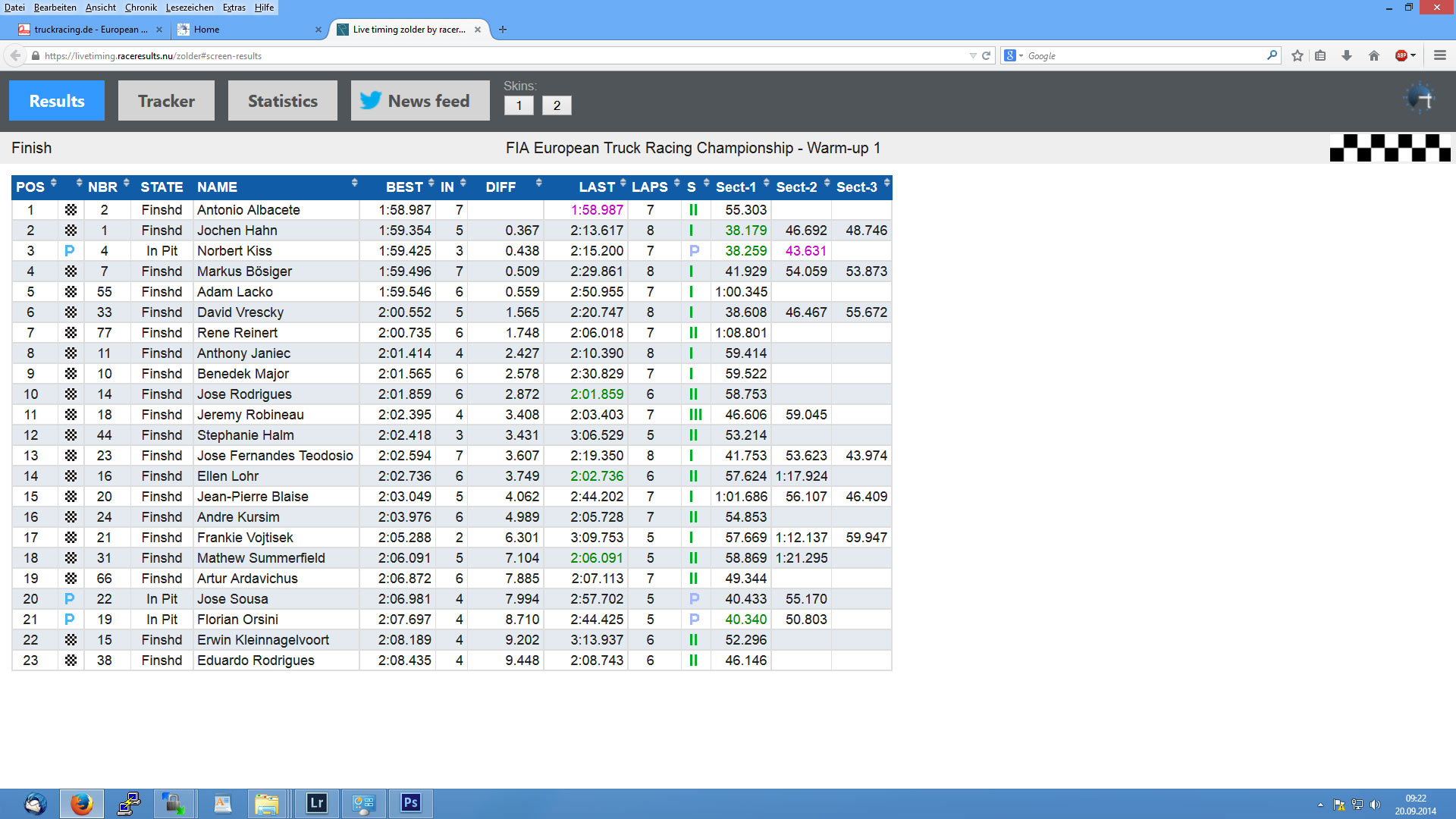Screen dimensions: 1456x819
Task: Select Erwin Kleinnagelvoort name cell
Action: (276, 640)
